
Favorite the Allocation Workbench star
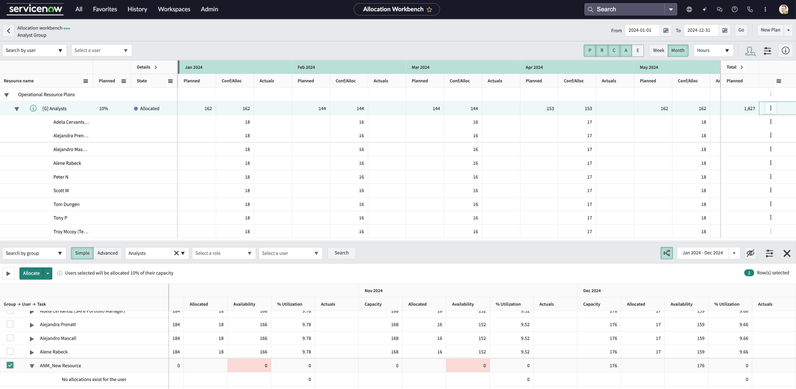coord(429,9)
